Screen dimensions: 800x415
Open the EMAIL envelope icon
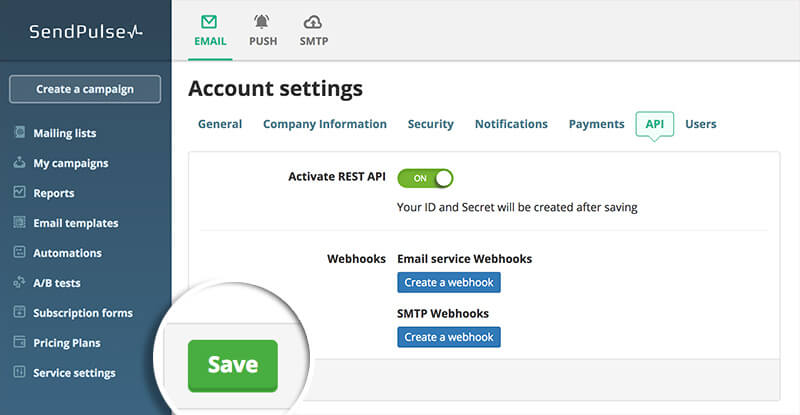pyautogui.click(x=209, y=22)
